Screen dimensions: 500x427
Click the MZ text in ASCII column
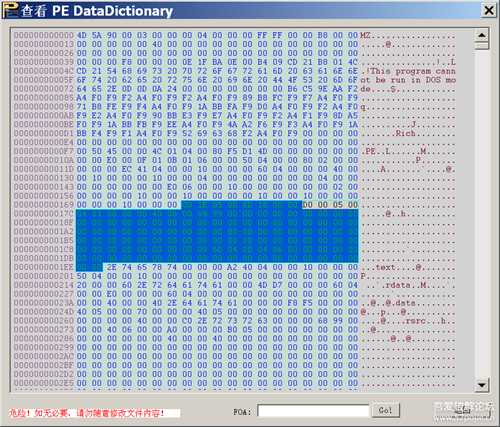365,35
